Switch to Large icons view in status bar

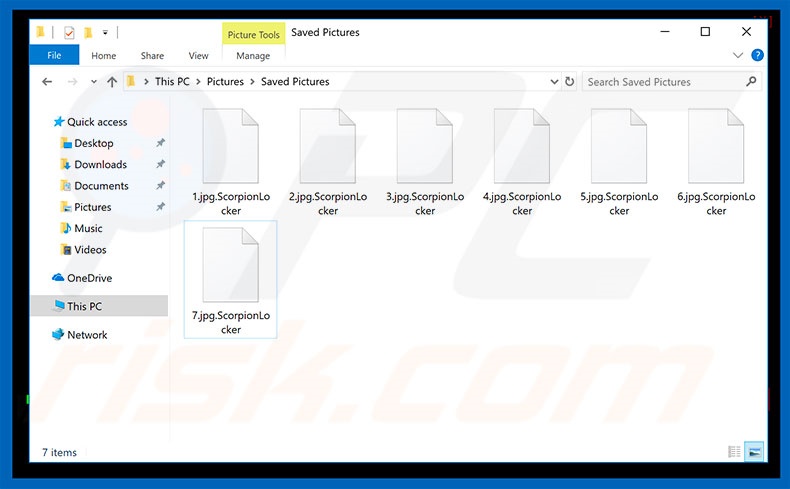[x=754, y=452]
